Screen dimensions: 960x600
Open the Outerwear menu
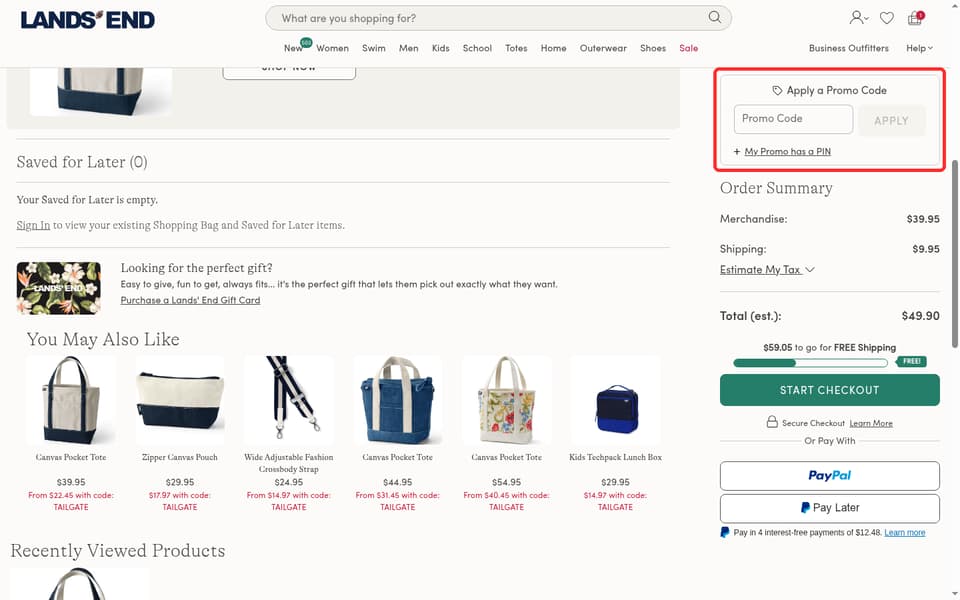pos(603,48)
